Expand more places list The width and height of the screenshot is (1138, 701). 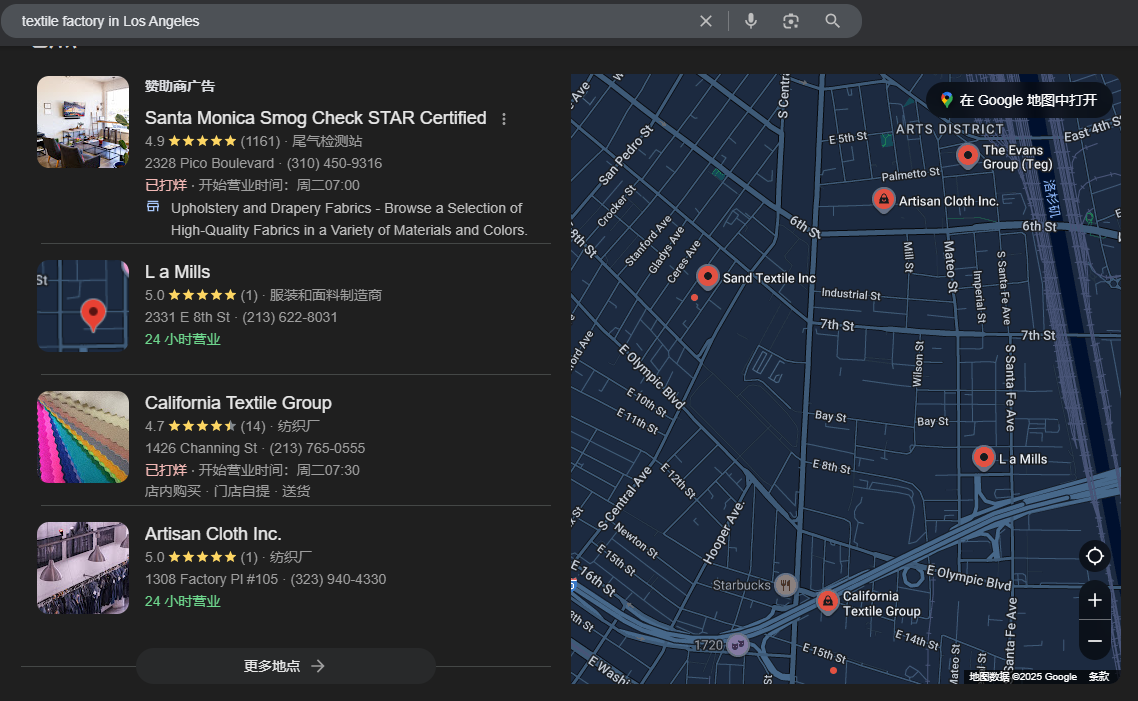(x=285, y=666)
